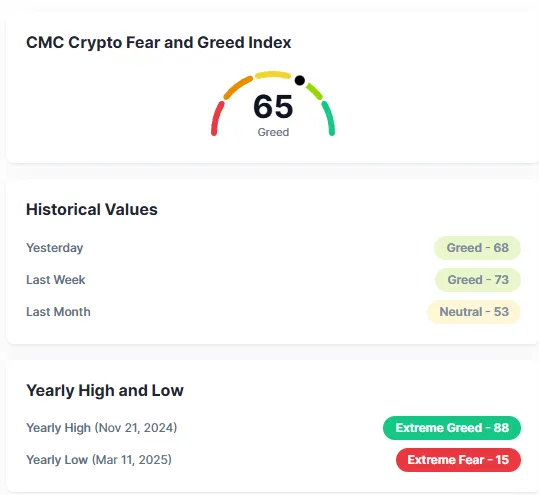Click the CMC Crypto Fear and Greed Index title
The width and height of the screenshot is (539, 495).
point(158,43)
